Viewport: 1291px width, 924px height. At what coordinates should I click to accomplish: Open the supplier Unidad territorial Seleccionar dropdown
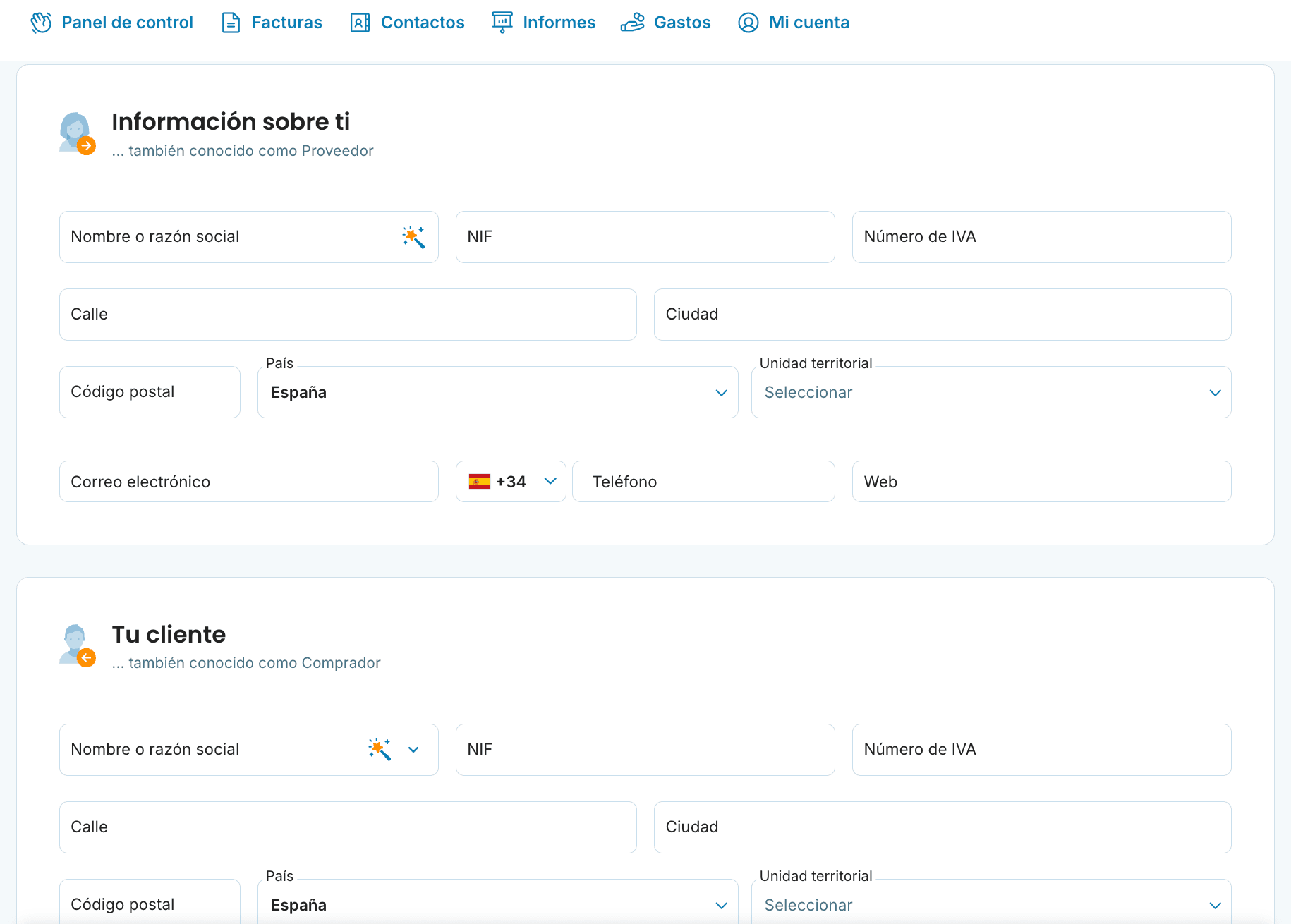coord(991,392)
